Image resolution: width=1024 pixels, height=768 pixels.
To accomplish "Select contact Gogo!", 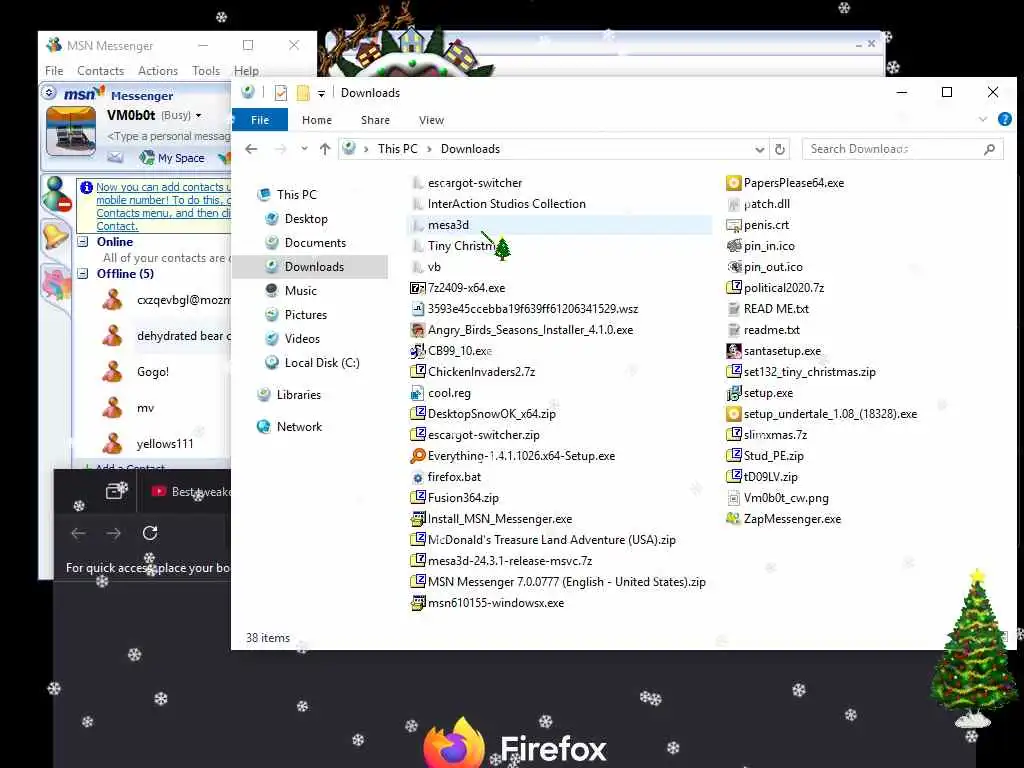I will 153,372.
